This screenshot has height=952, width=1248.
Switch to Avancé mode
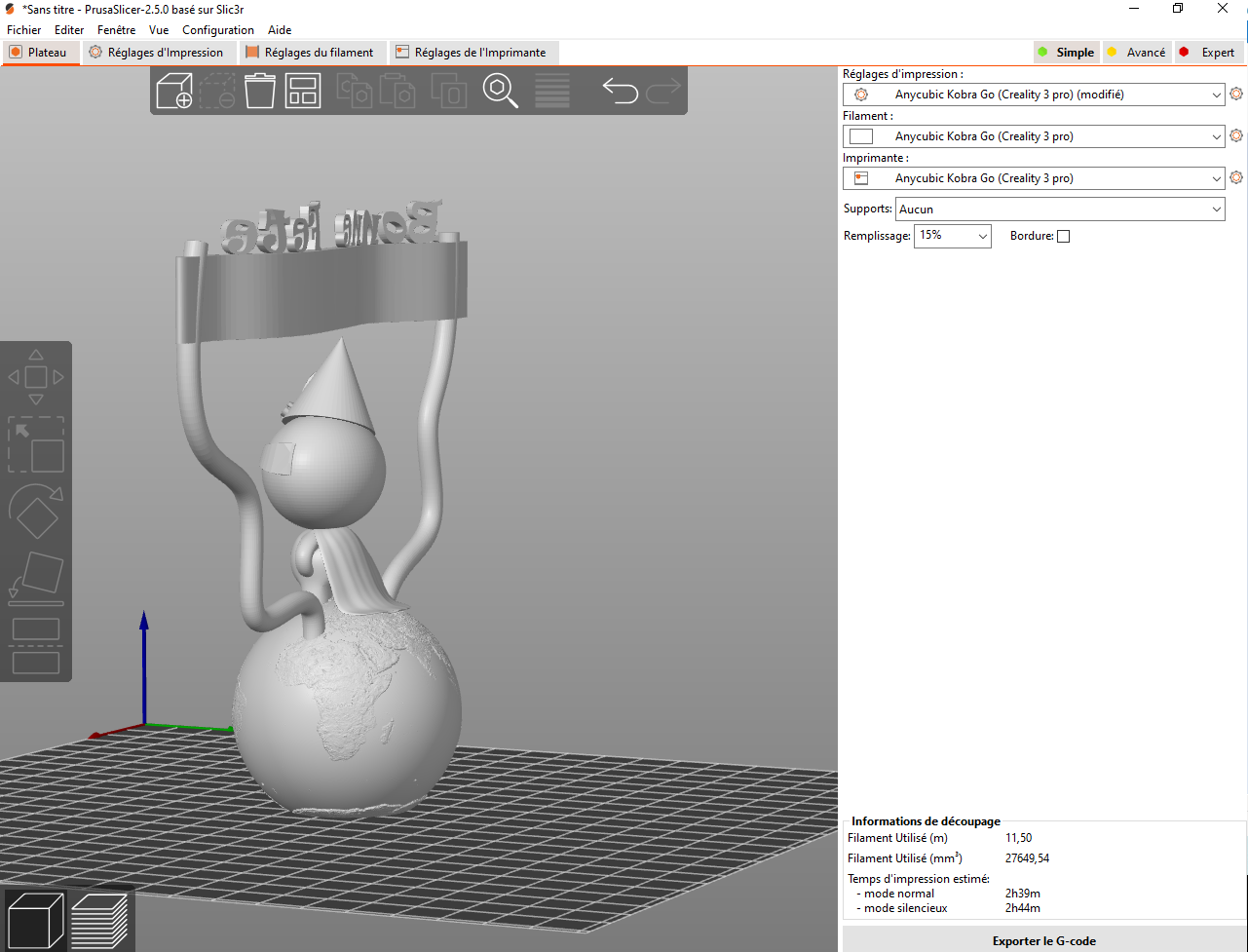[1136, 53]
